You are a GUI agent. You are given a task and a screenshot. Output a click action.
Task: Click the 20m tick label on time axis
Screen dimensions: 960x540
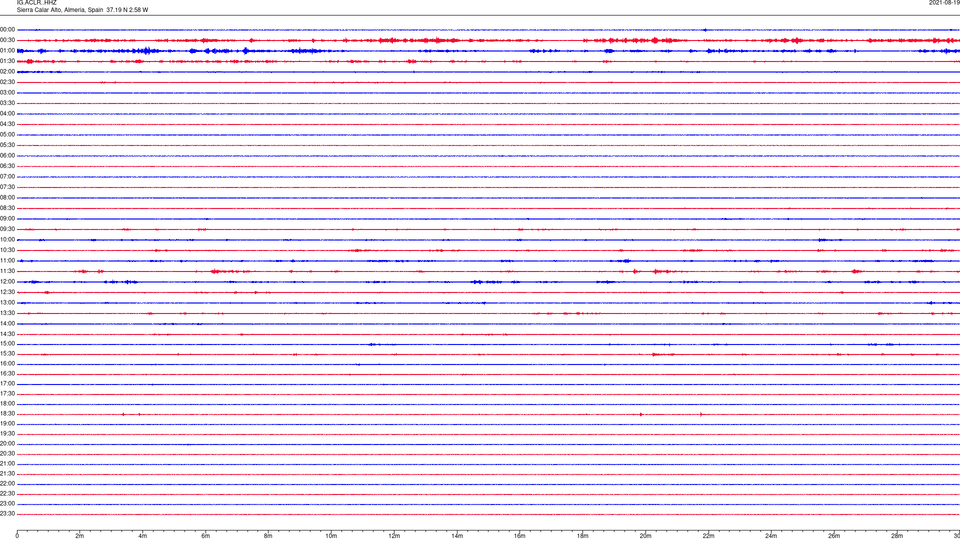[646, 536]
